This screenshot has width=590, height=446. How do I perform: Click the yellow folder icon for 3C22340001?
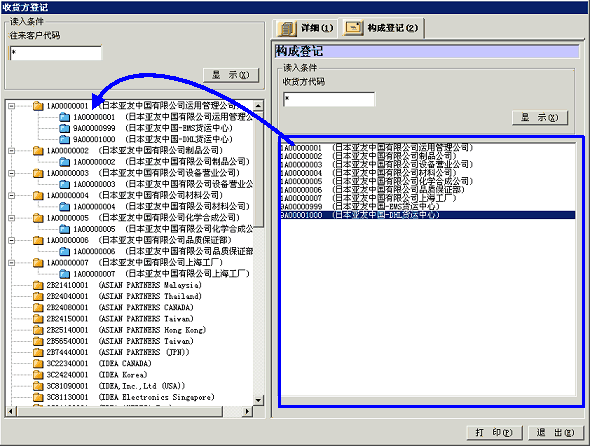click(38, 364)
